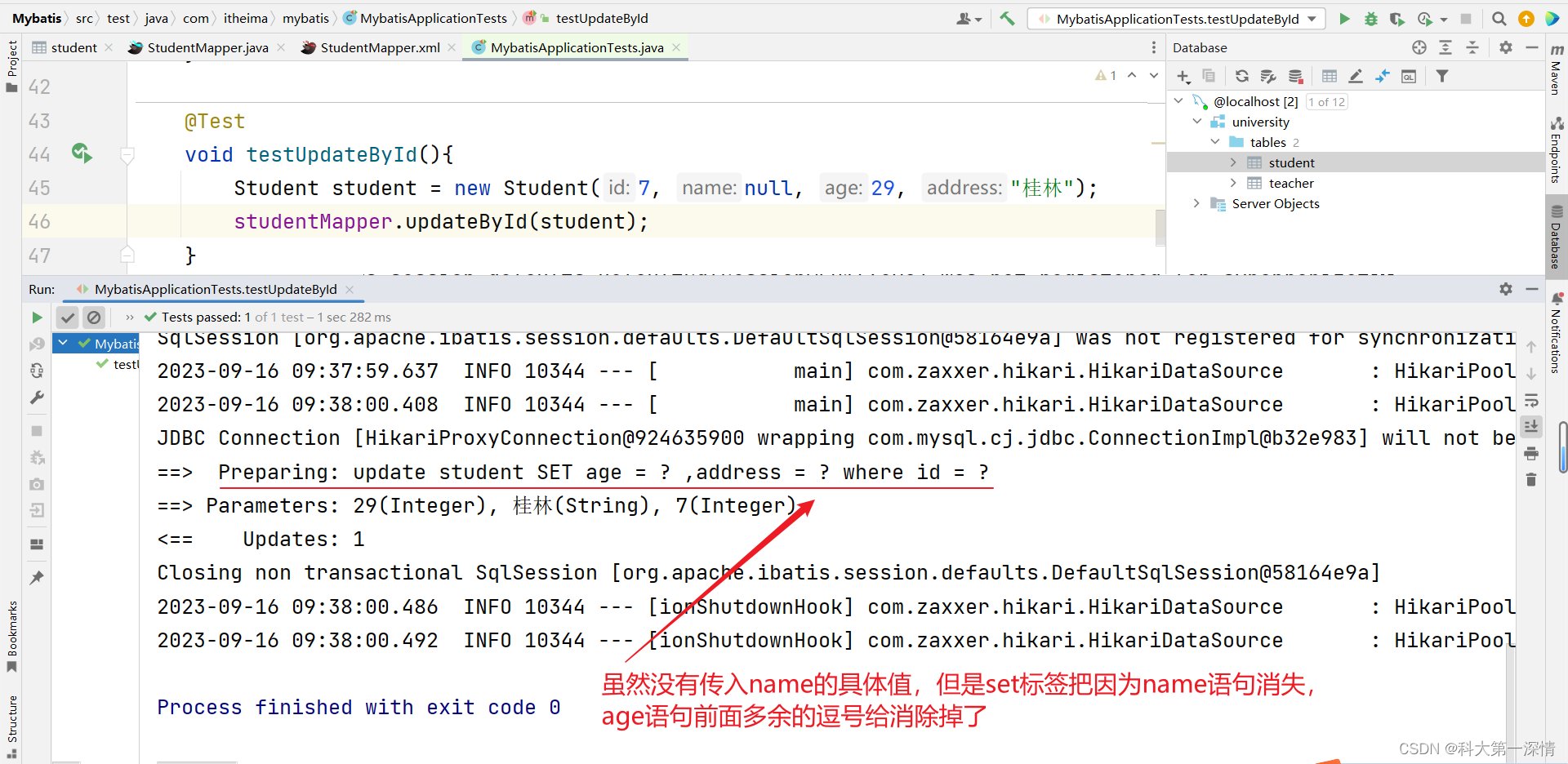1568x764 pixels.
Task: Click the '1 of 12' schemas badge
Action: pos(1326,101)
